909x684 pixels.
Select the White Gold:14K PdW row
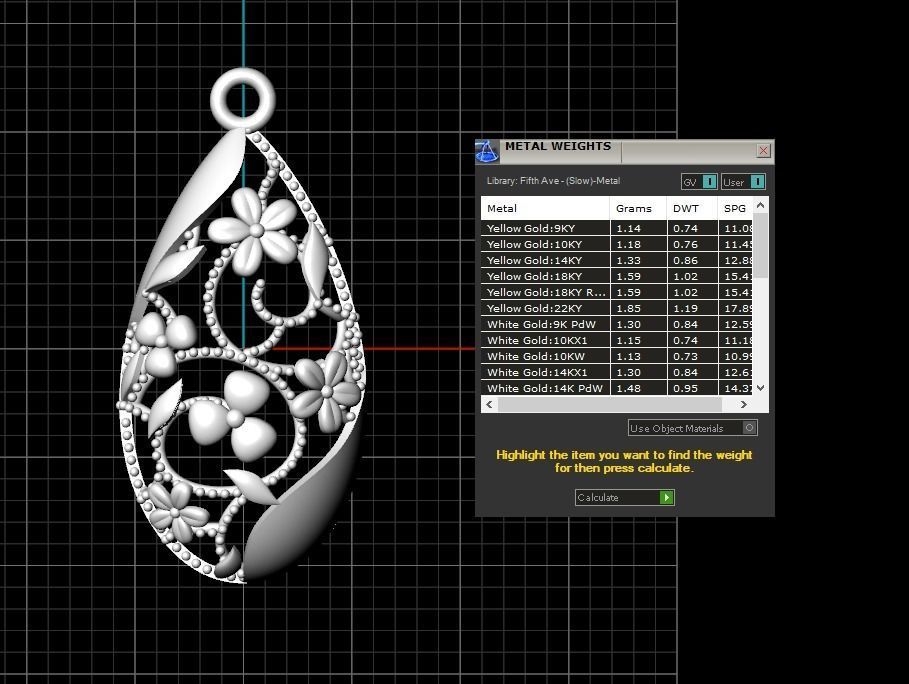(x=617, y=388)
